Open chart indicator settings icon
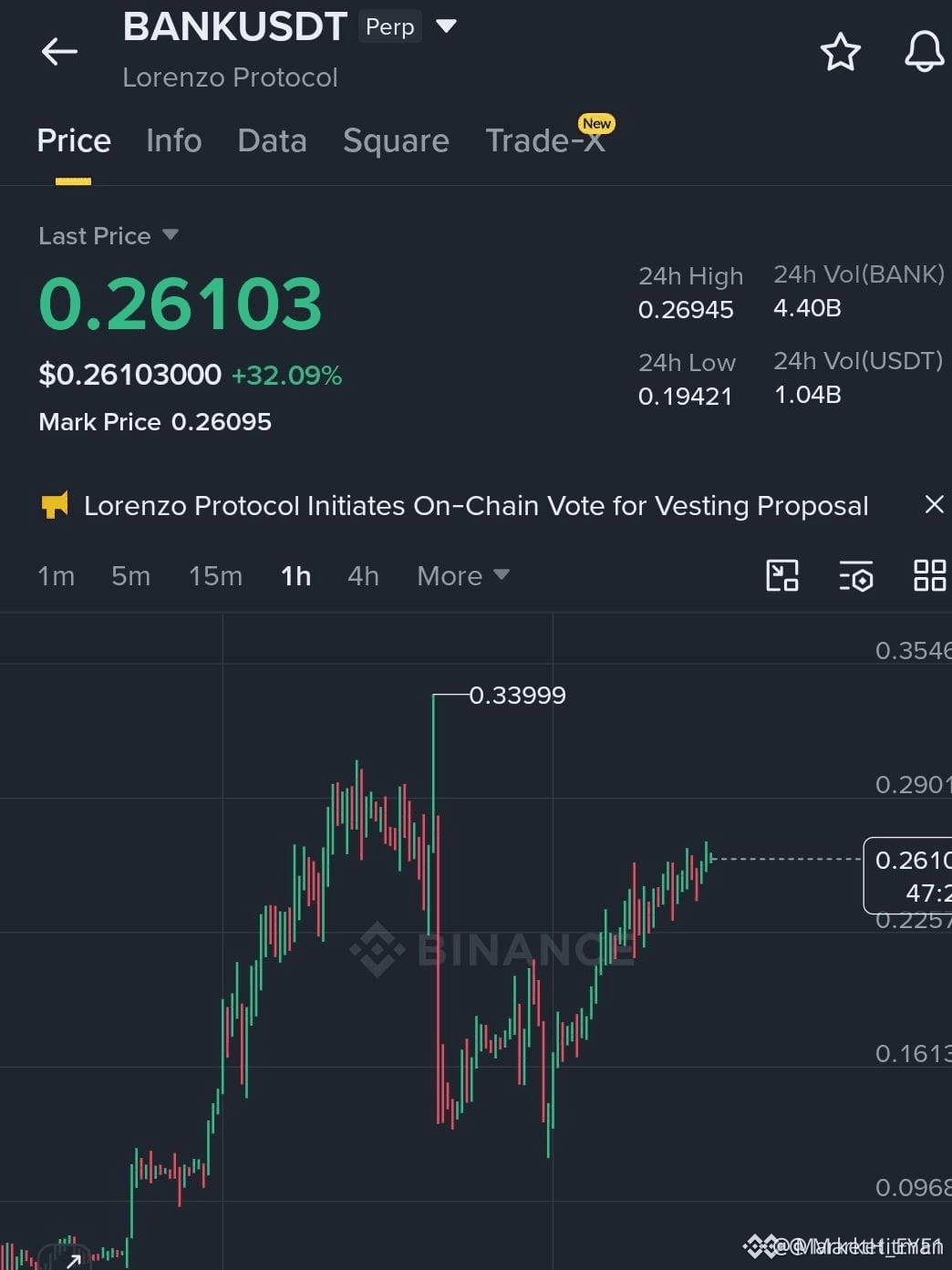 click(855, 575)
